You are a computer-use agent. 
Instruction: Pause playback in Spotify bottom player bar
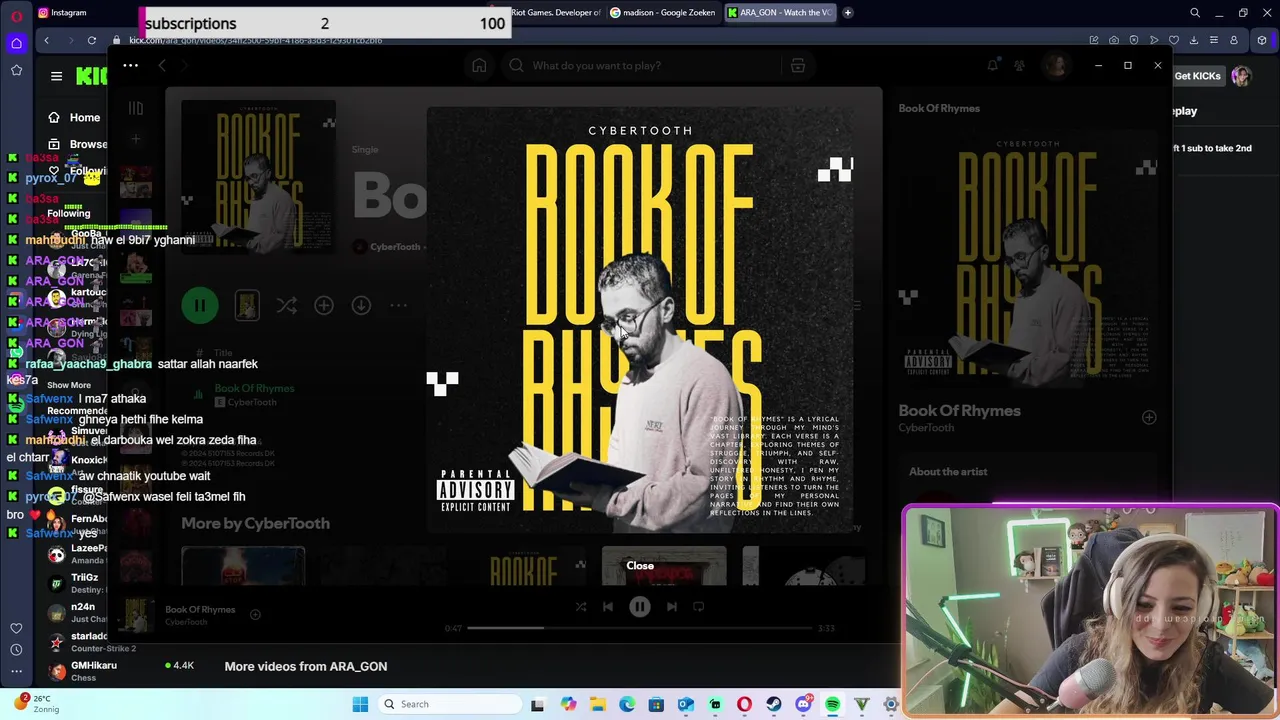point(640,606)
